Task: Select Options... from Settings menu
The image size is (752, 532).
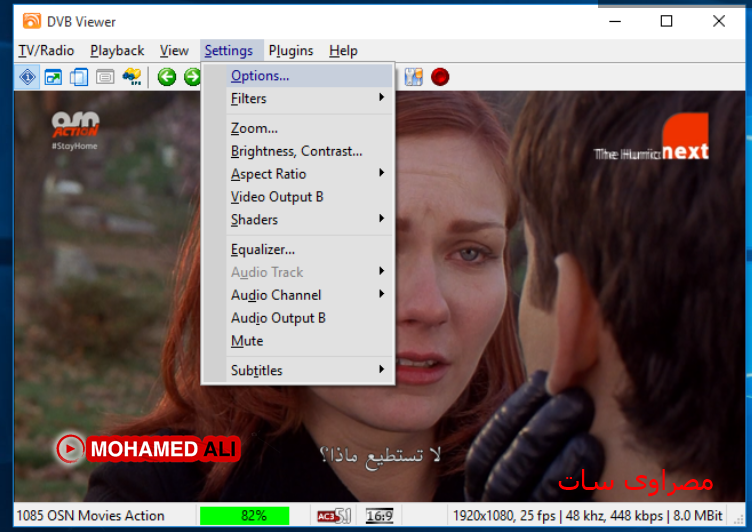Action: pos(260,75)
